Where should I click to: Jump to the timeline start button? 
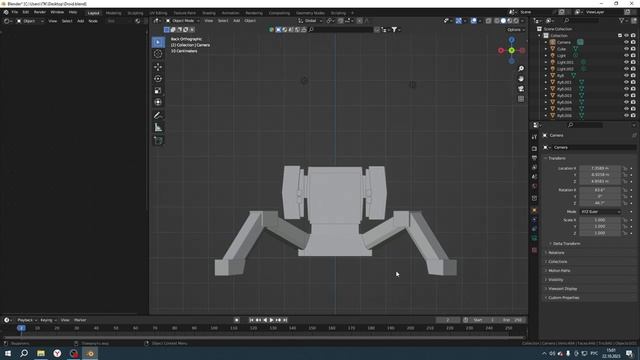pos(251,320)
